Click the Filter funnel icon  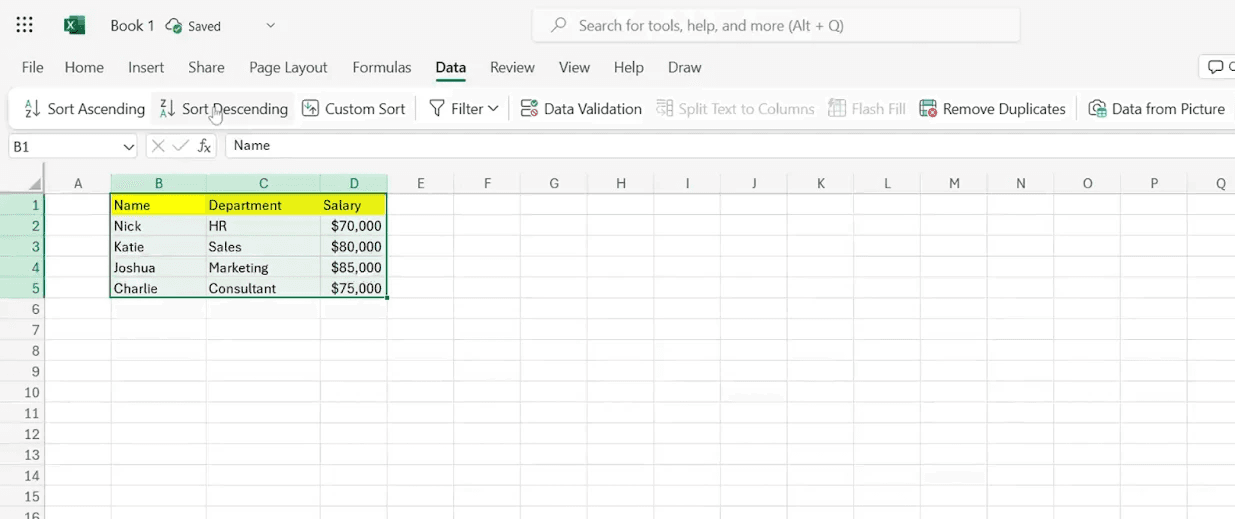(x=437, y=109)
